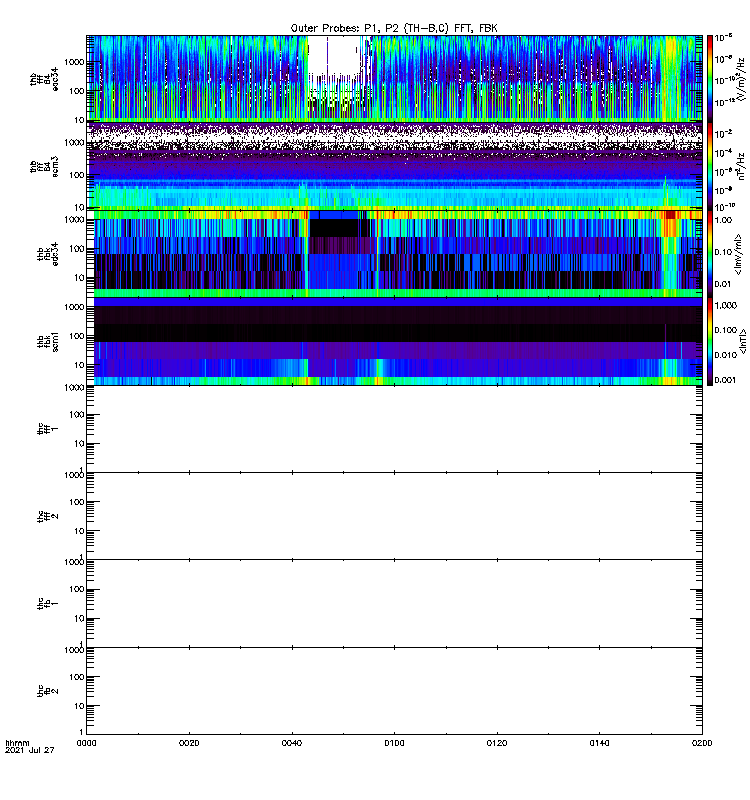Screen dimensions: 750x800
Task: Click the '100' y-axis tick of thb fff edc34 panel
Action: 77,91
